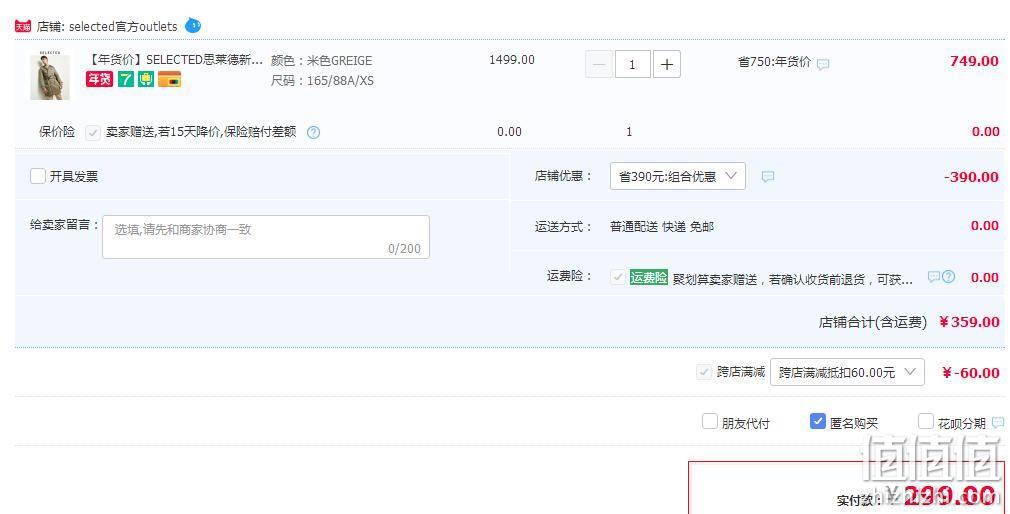Image resolution: width=1010 pixels, height=514 pixels.
Task: Increase quantity with the plus button
Action: (667, 64)
